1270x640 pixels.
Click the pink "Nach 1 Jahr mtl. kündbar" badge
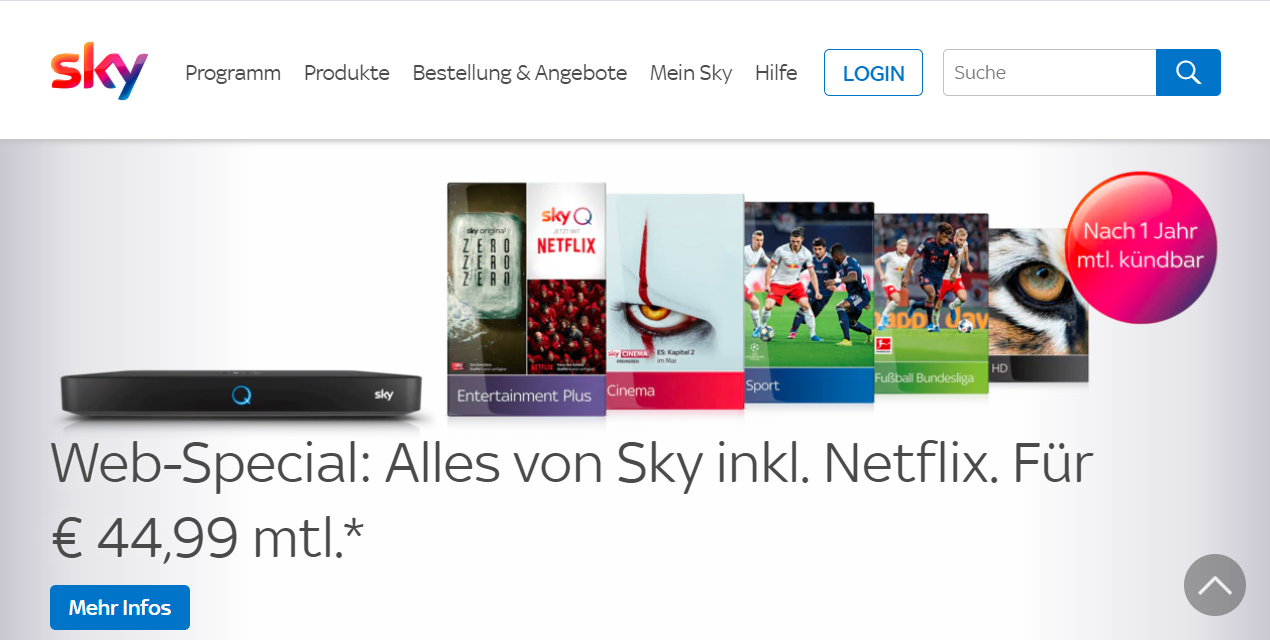pos(1141,247)
